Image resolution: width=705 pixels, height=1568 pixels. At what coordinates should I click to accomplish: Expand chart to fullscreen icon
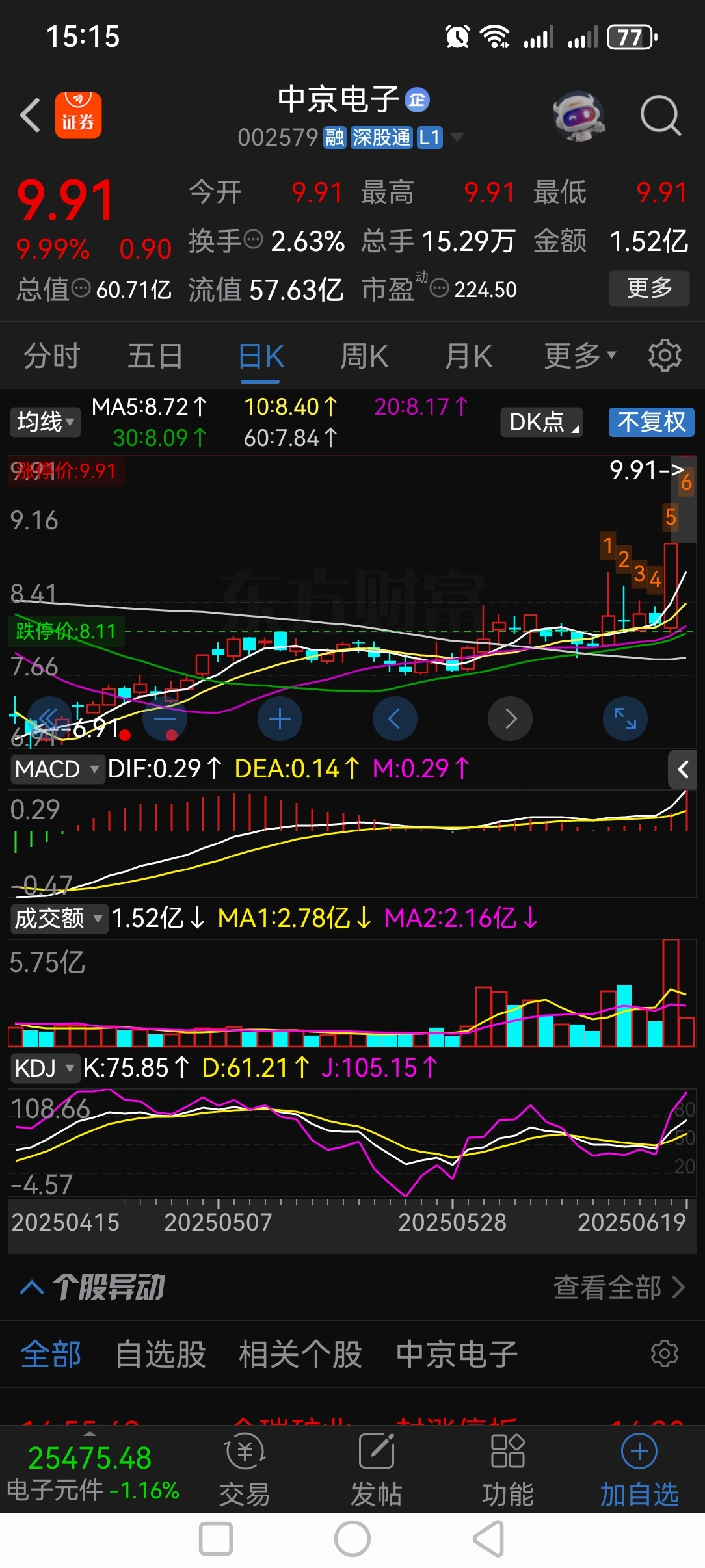click(x=625, y=718)
